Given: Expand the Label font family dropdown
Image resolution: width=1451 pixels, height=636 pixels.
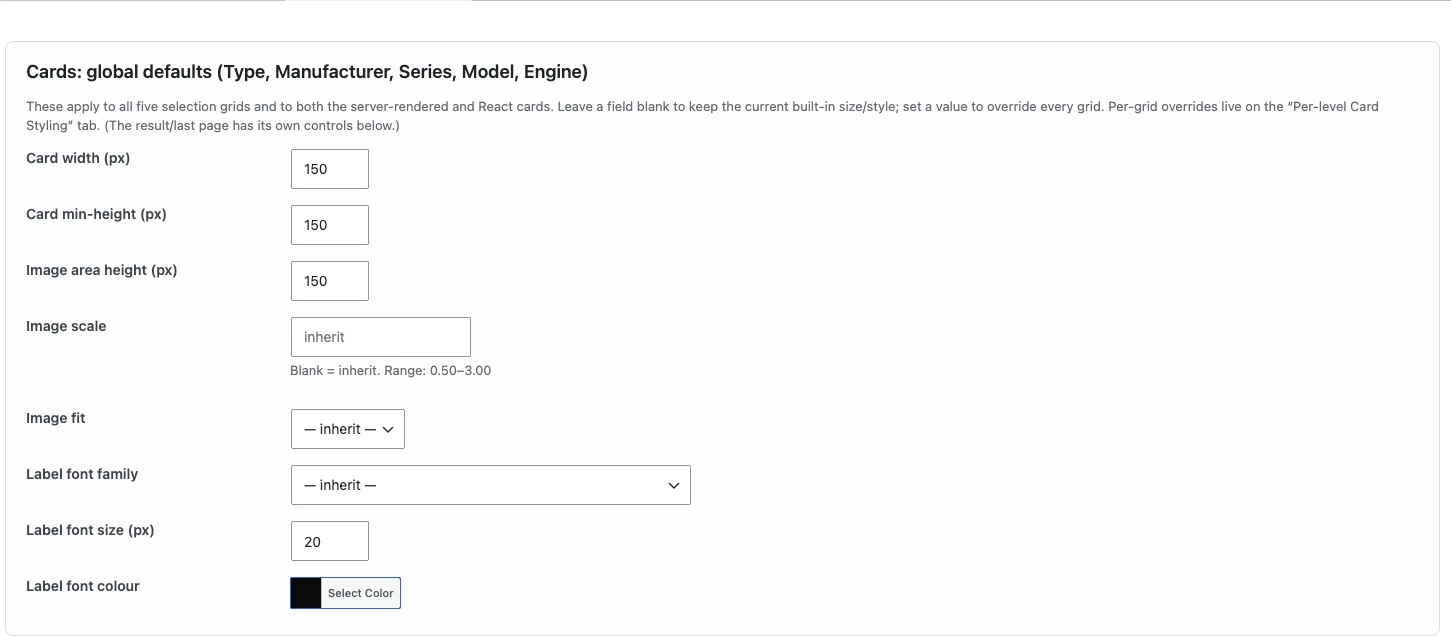Looking at the screenshot, I should click(x=490, y=485).
